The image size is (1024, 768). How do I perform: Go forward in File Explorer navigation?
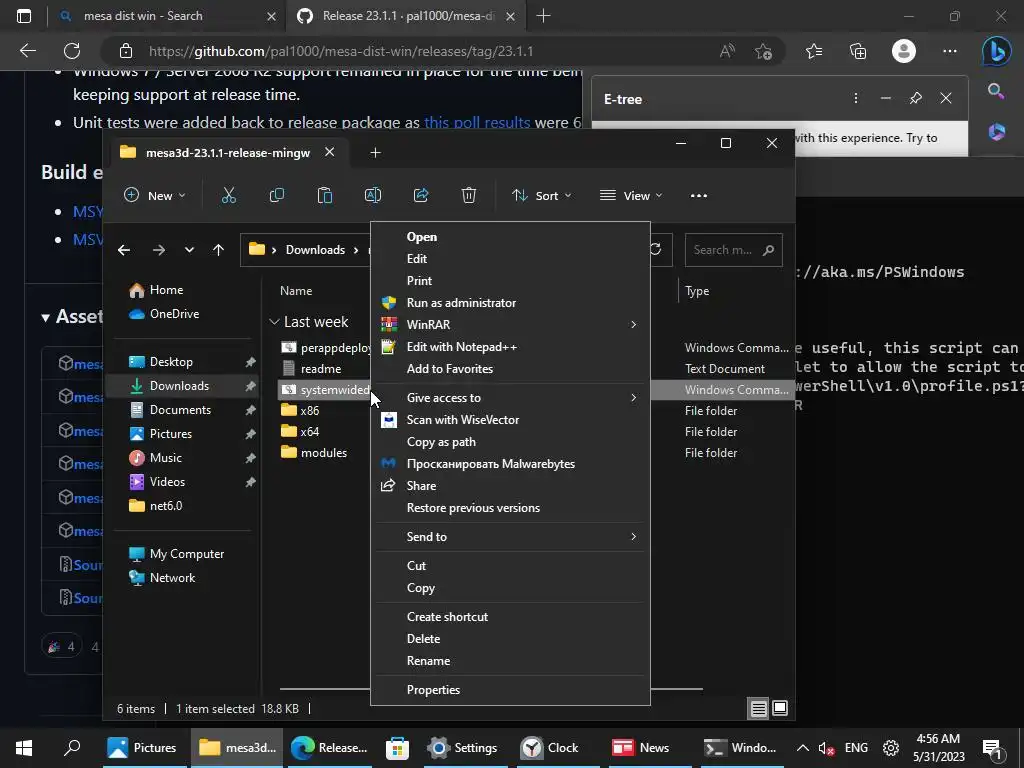[158, 249]
